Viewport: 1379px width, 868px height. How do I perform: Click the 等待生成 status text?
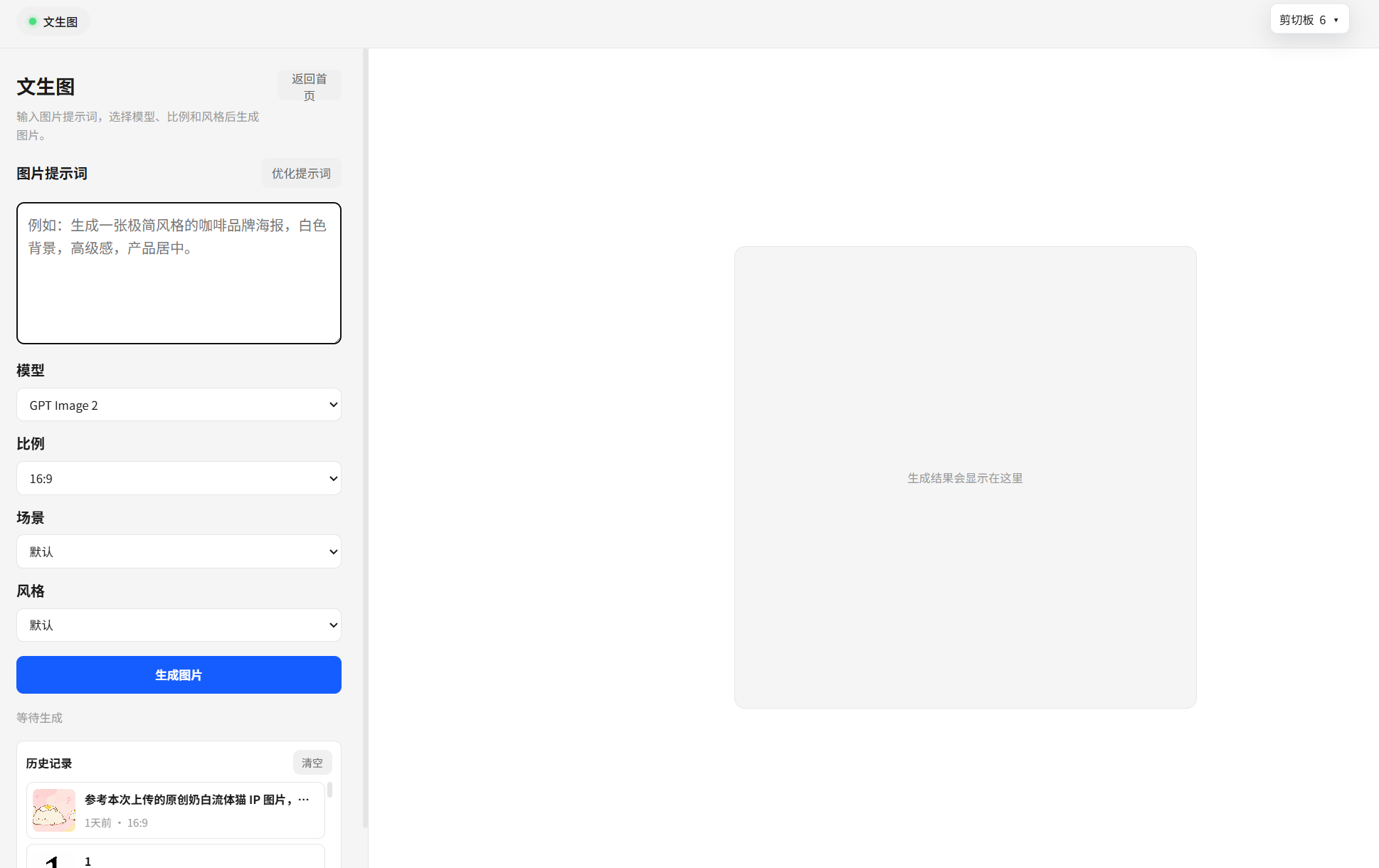coord(40,718)
